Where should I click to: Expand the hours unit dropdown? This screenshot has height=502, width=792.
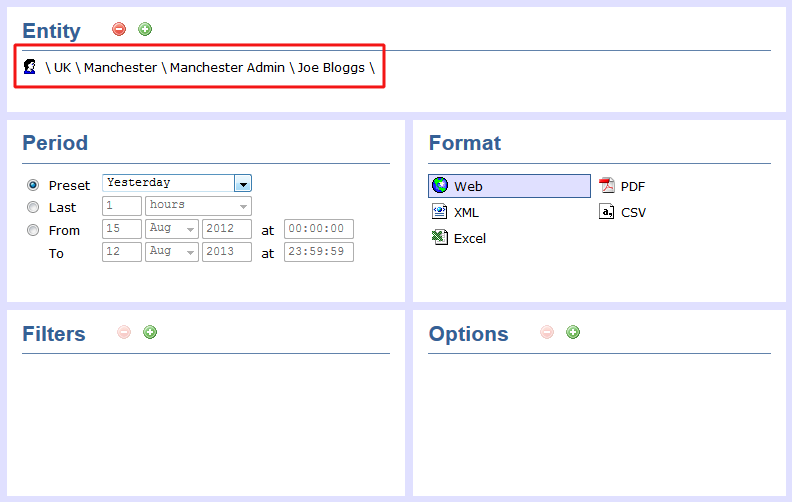coord(243,206)
